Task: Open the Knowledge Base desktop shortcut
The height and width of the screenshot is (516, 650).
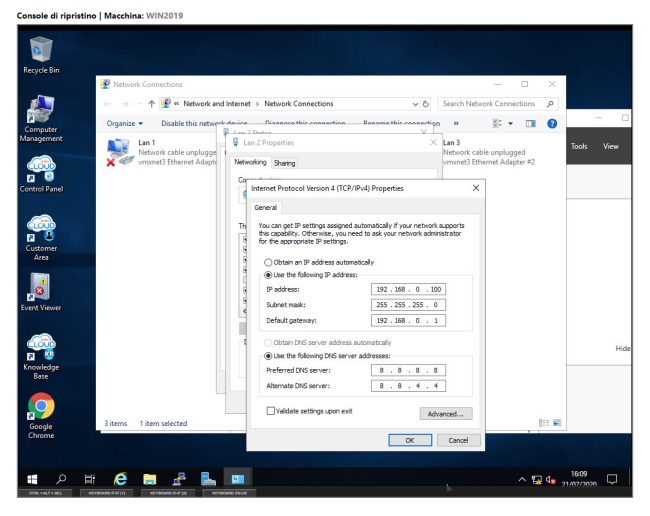Action: 41,356
